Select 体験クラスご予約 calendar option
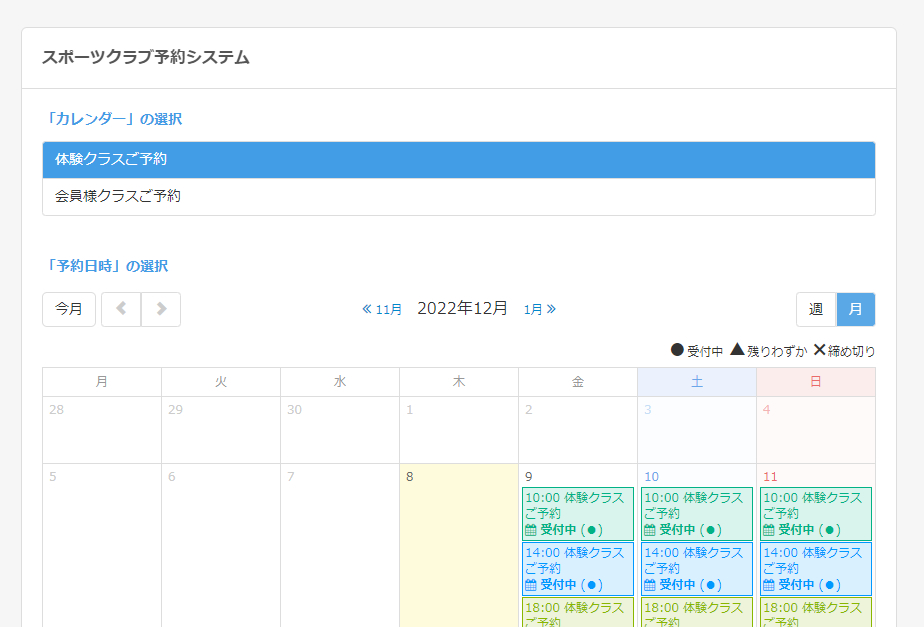This screenshot has width=924, height=627. point(458,160)
